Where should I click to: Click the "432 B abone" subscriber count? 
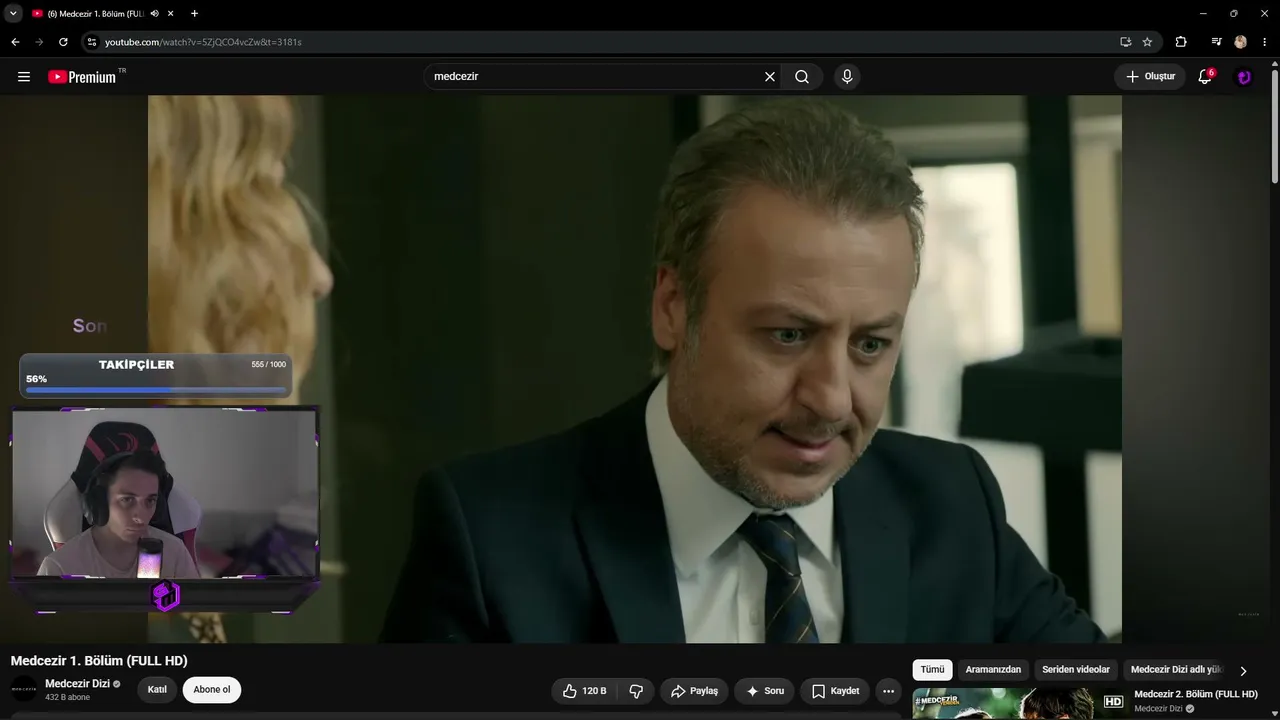tap(68, 698)
